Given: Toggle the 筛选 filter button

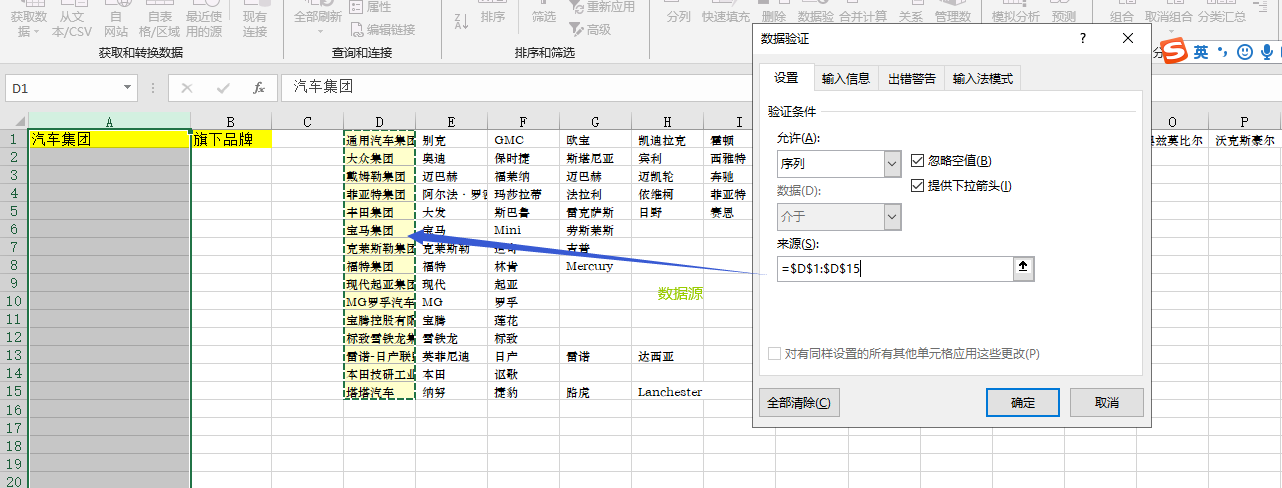Looking at the screenshot, I should click(x=544, y=14).
